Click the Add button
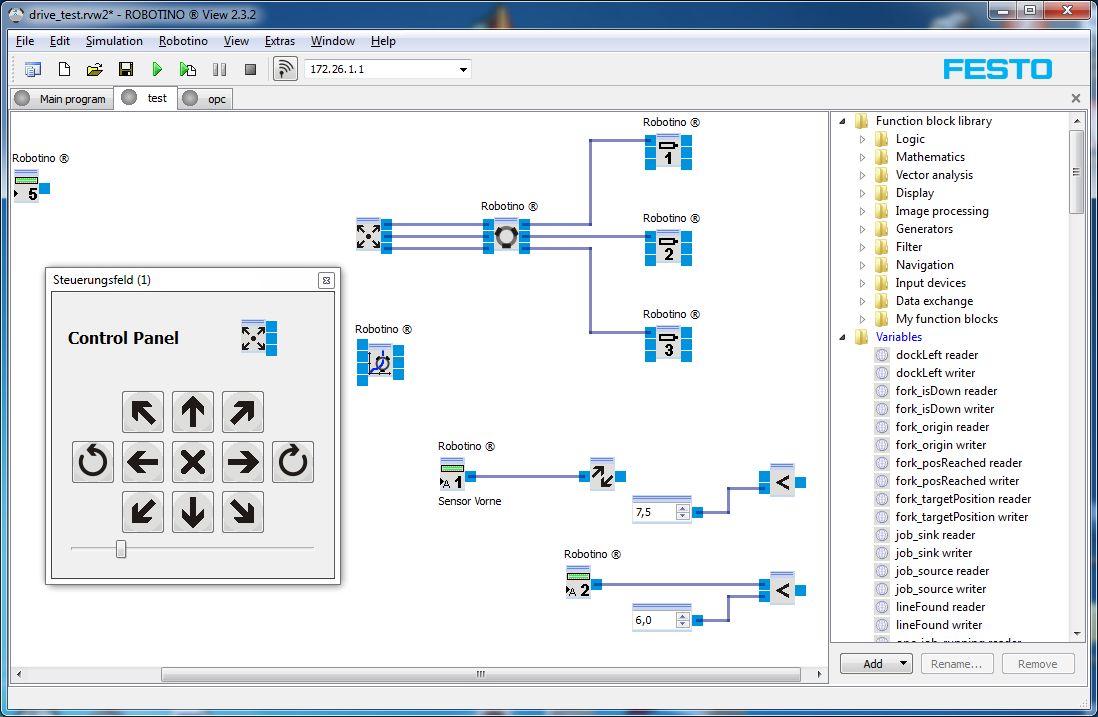The height and width of the screenshot is (717, 1098). click(x=873, y=664)
